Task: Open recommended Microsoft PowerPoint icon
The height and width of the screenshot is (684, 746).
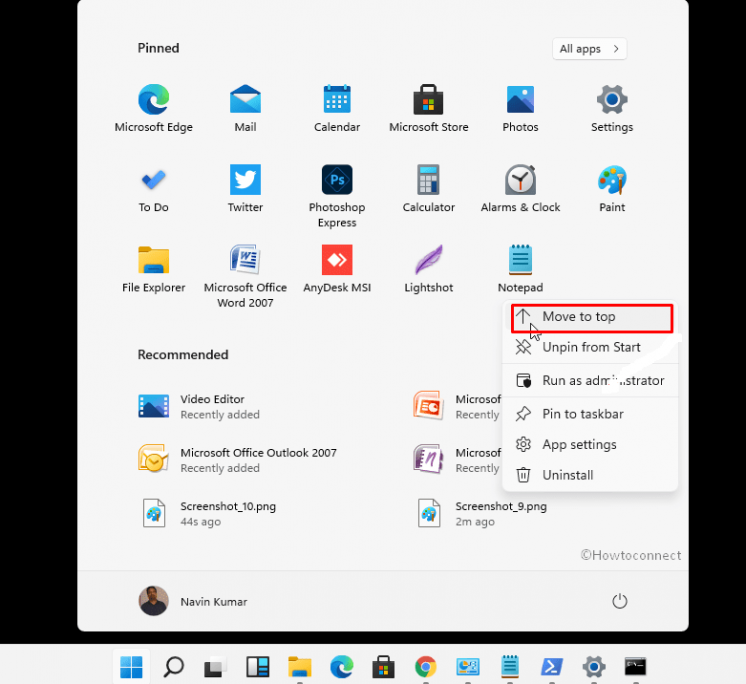Action: point(428,406)
